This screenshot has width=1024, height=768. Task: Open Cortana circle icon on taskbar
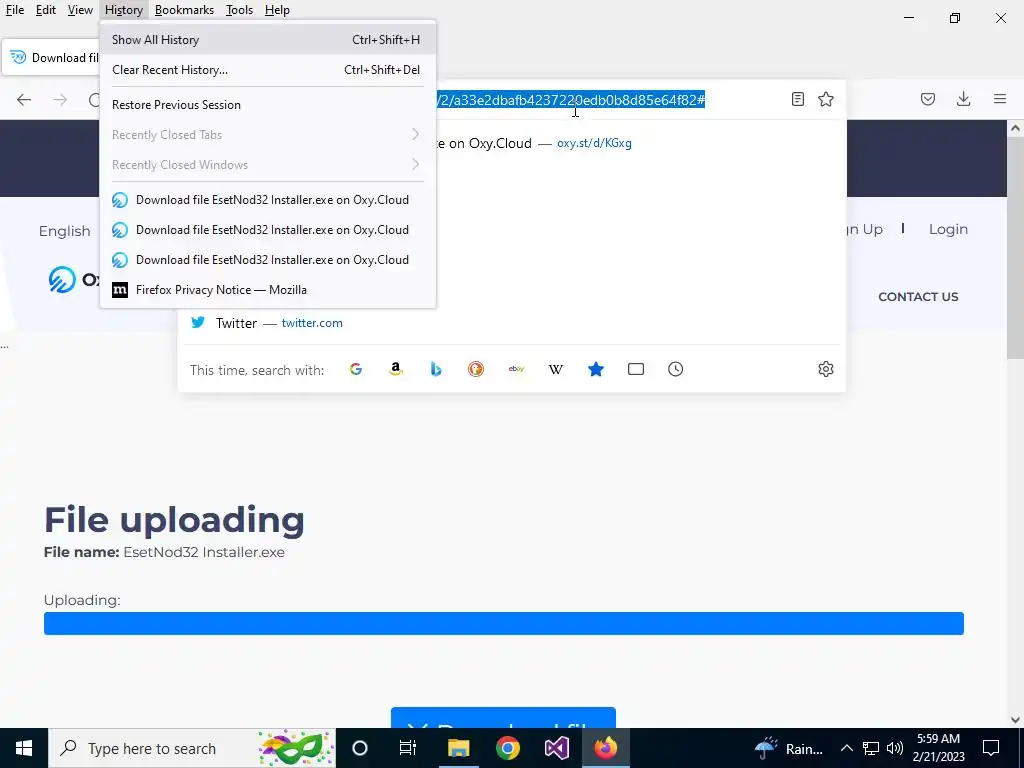360,748
